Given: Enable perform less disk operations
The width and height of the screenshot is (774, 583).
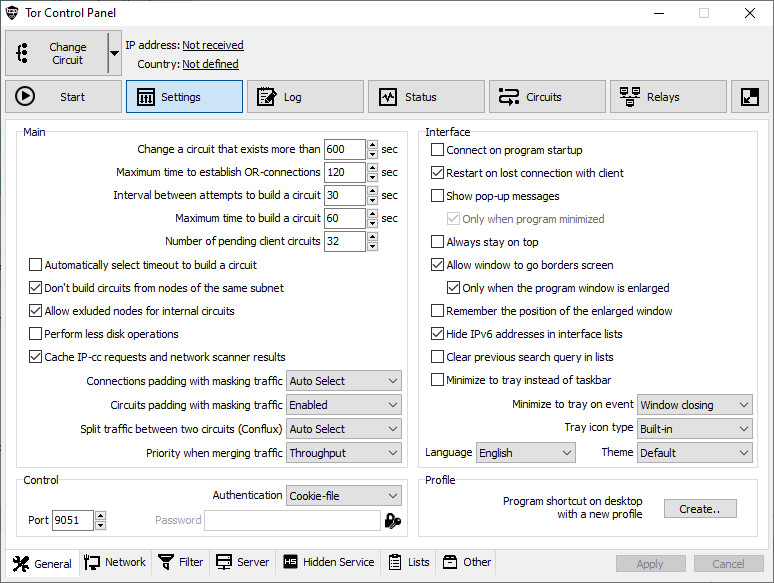Looking at the screenshot, I should tap(35, 334).
